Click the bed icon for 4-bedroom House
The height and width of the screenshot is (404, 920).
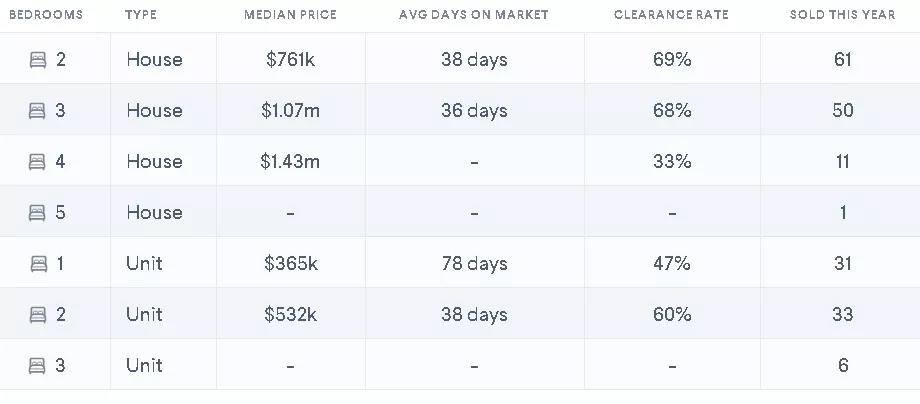(x=38, y=162)
